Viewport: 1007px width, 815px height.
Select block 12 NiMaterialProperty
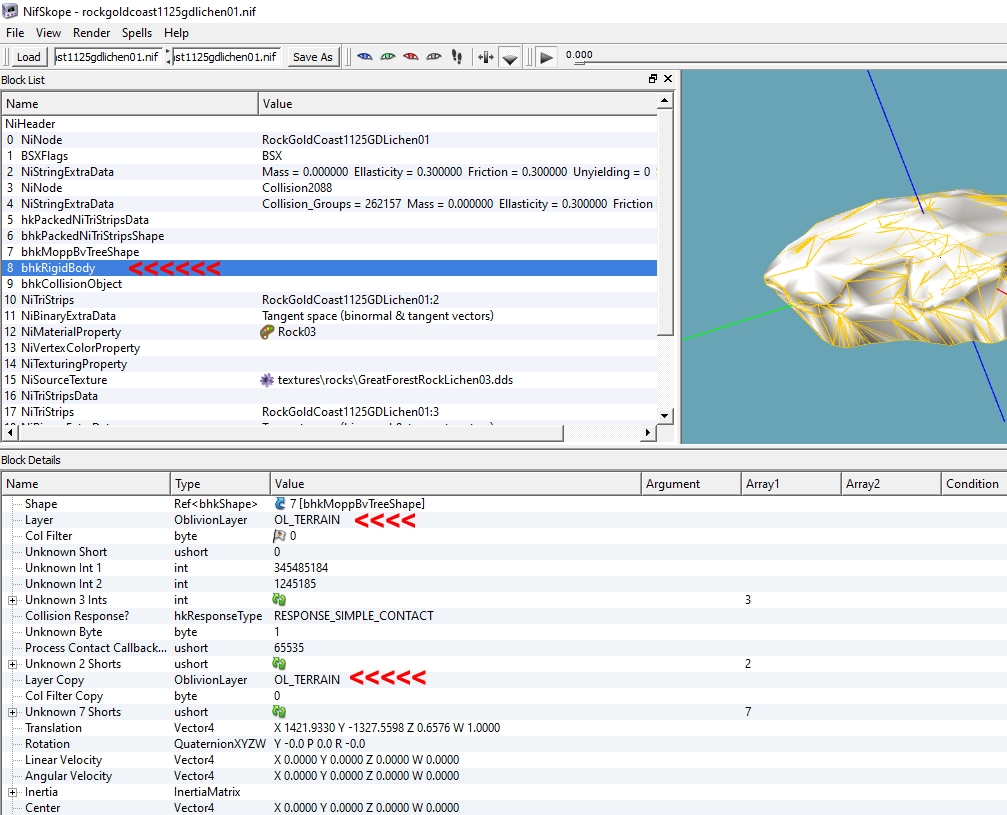[x=329, y=332]
